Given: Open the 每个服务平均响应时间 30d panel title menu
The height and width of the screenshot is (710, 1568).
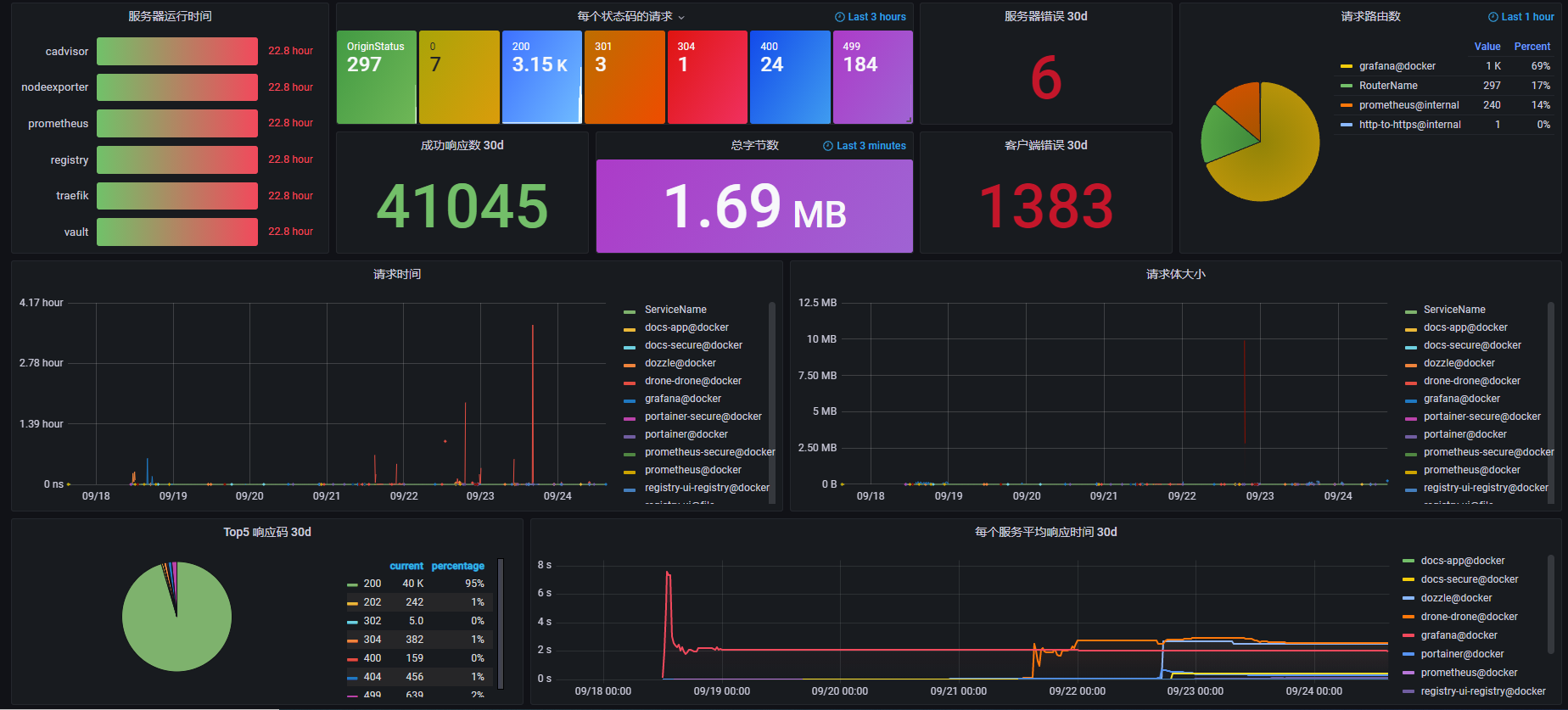Looking at the screenshot, I should (x=1045, y=532).
